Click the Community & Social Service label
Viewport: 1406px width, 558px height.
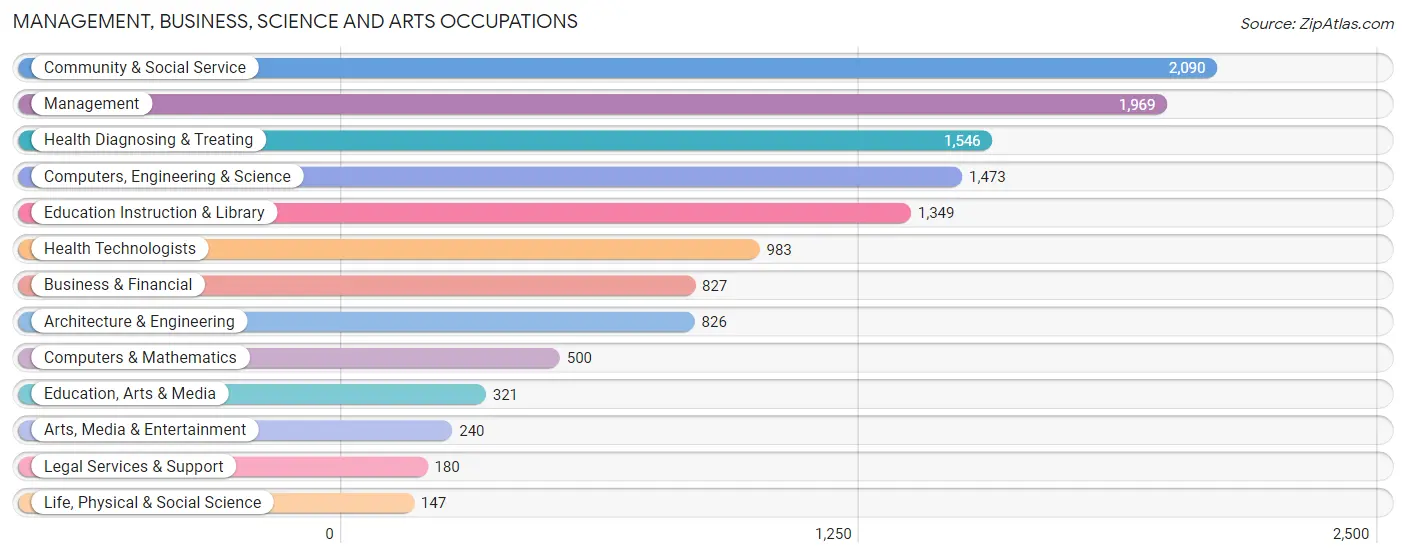tap(145, 68)
